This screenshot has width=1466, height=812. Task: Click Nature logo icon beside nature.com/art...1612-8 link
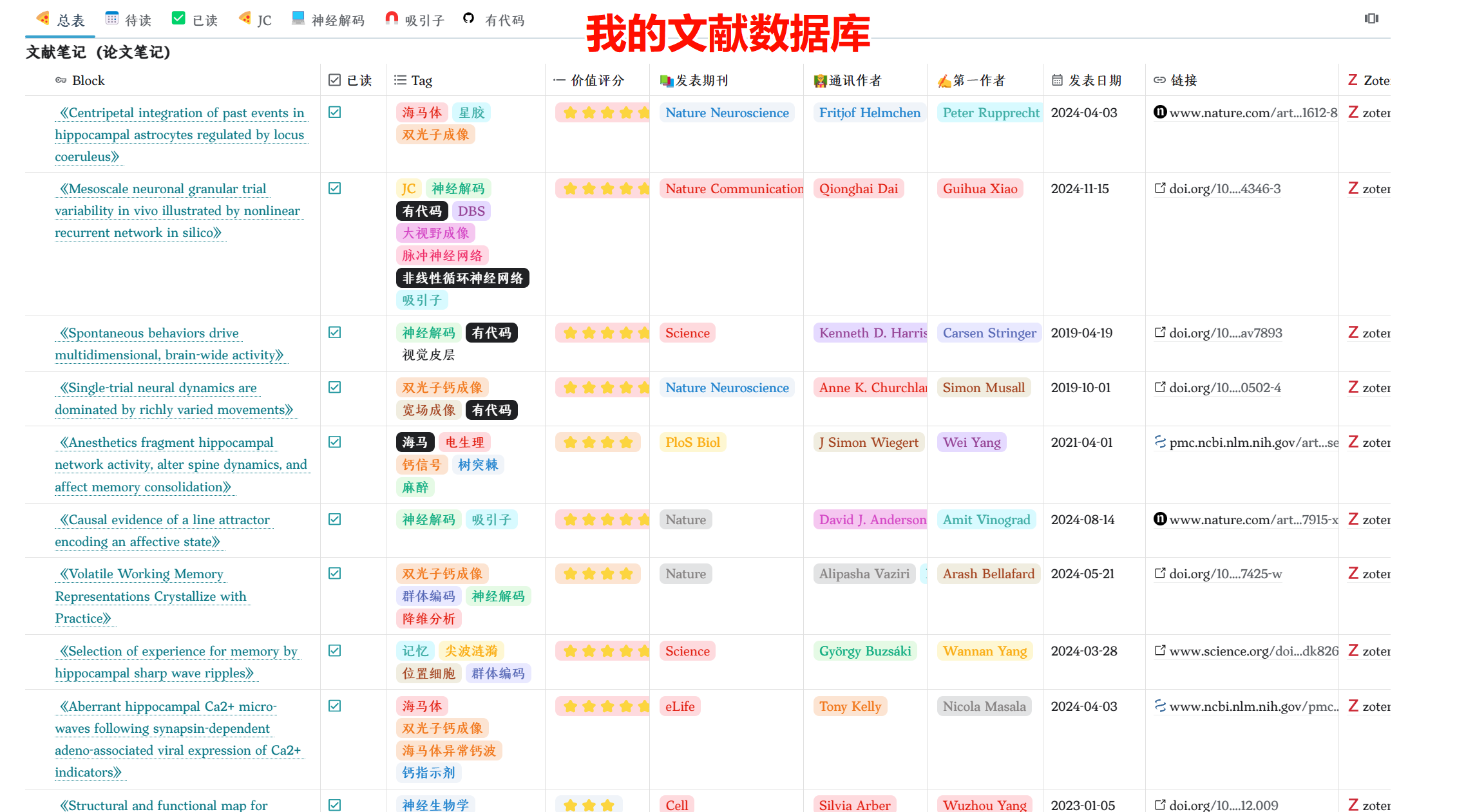(1160, 112)
